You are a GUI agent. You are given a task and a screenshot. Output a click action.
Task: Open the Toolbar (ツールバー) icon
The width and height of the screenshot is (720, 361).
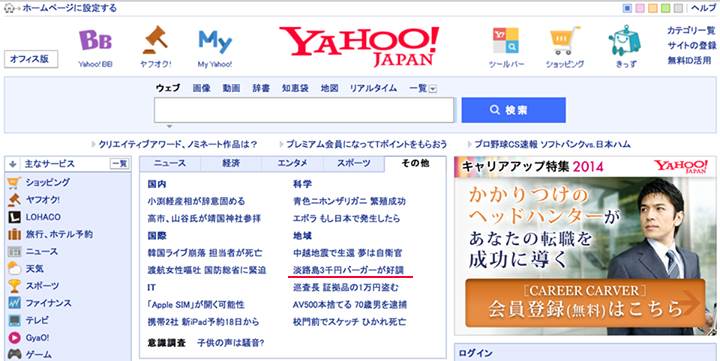[x=506, y=41]
